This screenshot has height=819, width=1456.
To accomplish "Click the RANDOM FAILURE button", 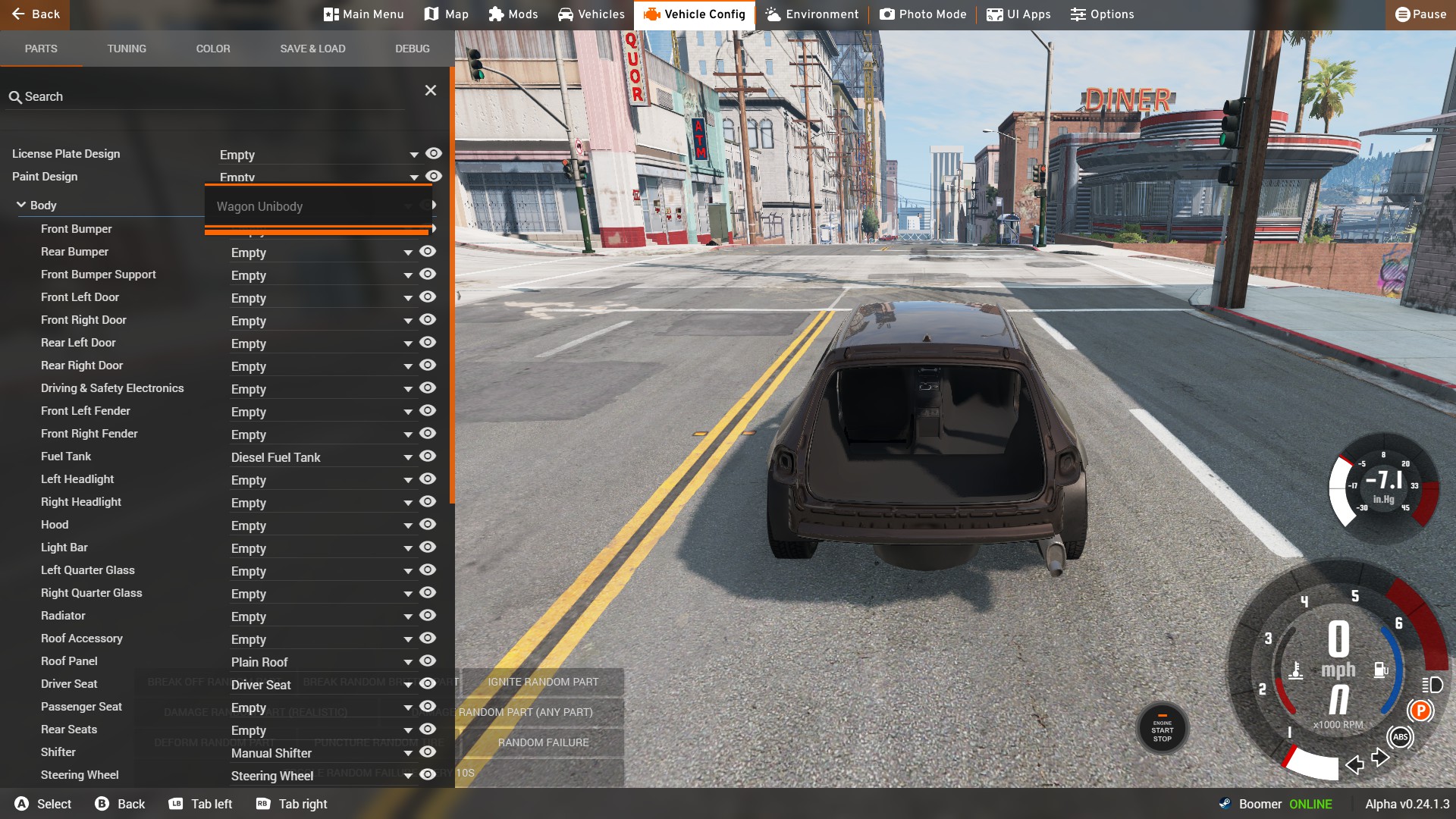I will (x=543, y=742).
